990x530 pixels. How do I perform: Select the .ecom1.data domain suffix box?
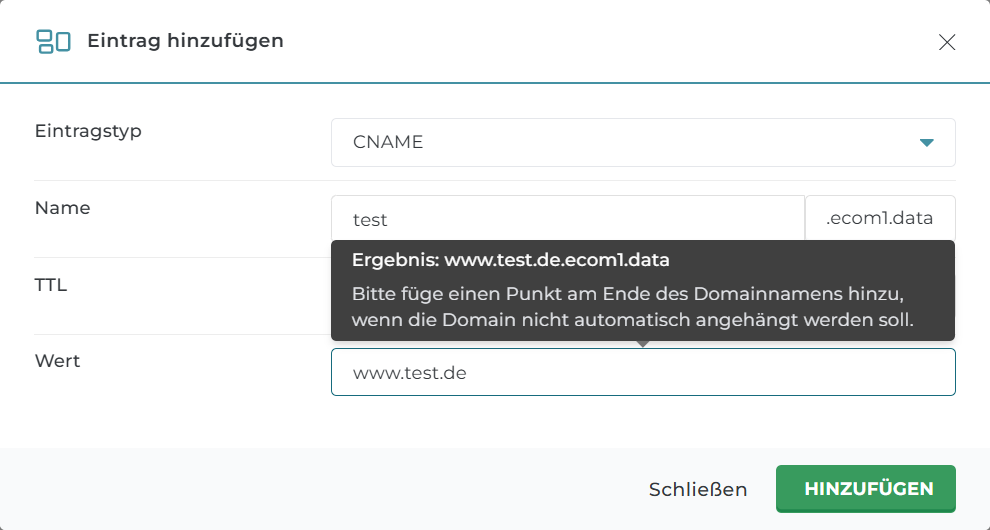pos(880,219)
